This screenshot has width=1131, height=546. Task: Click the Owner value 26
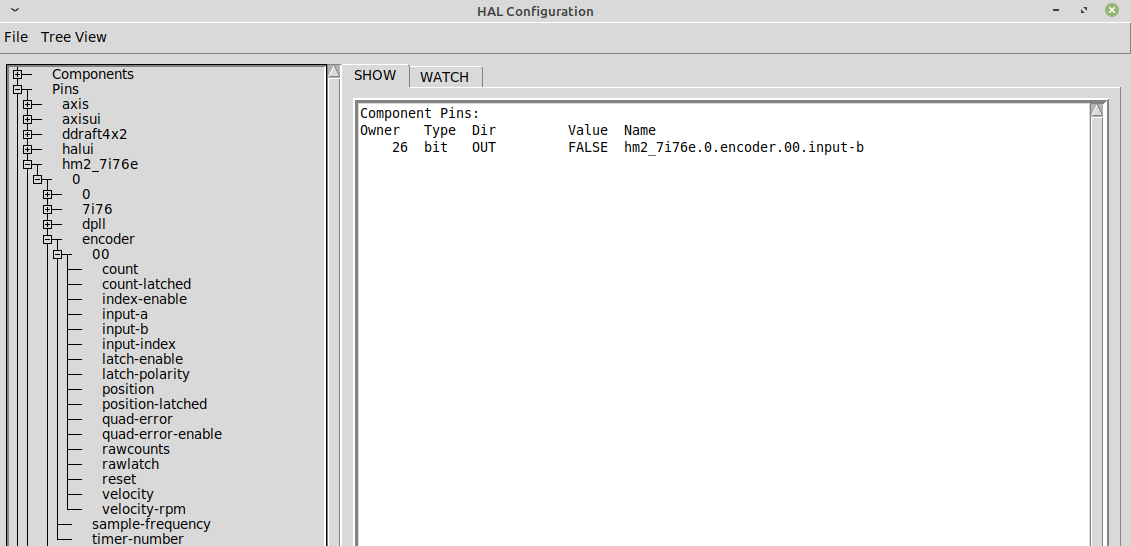pos(400,148)
